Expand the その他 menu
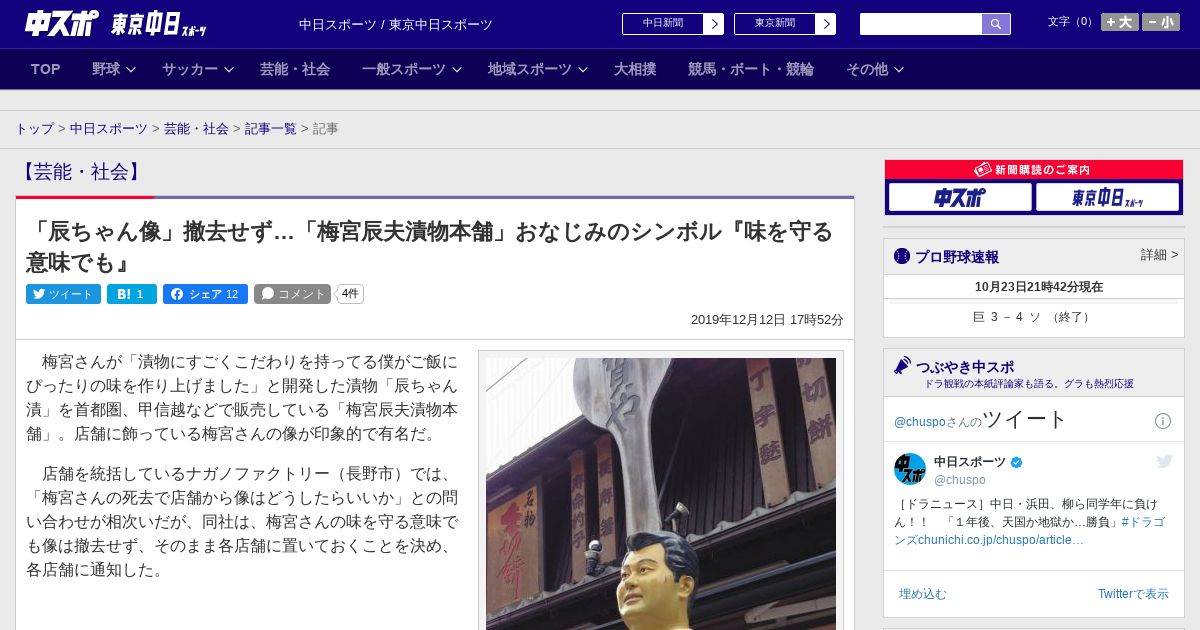1200x630 pixels. point(875,69)
